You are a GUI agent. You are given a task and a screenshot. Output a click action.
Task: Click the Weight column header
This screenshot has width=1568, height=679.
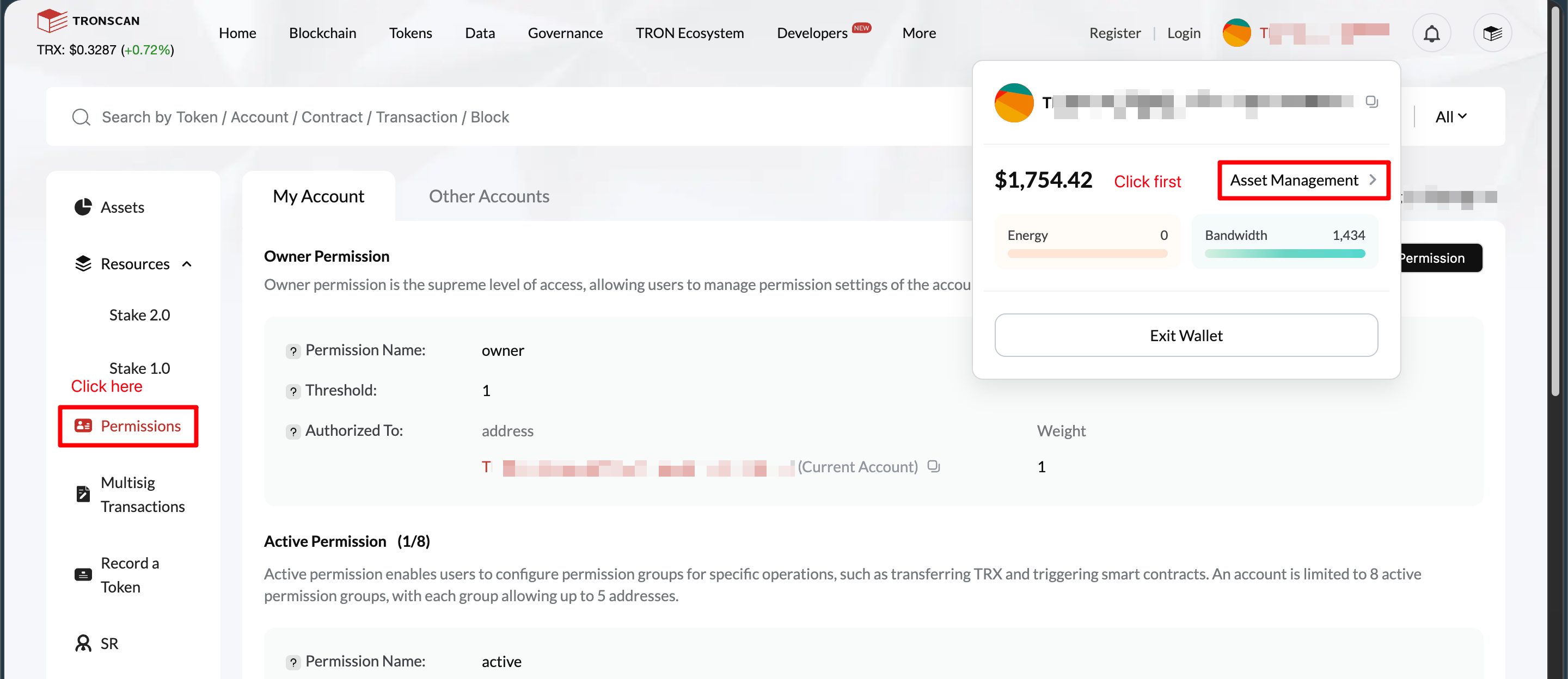click(x=1061, y=431)
